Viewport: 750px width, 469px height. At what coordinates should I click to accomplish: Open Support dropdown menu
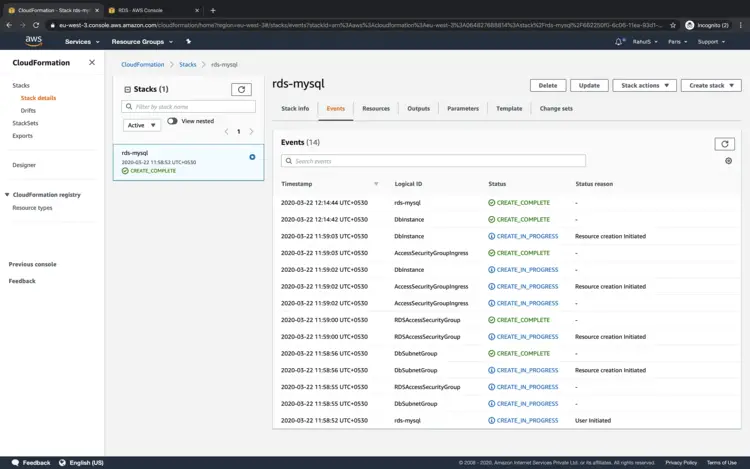click(x=711, y=42)
